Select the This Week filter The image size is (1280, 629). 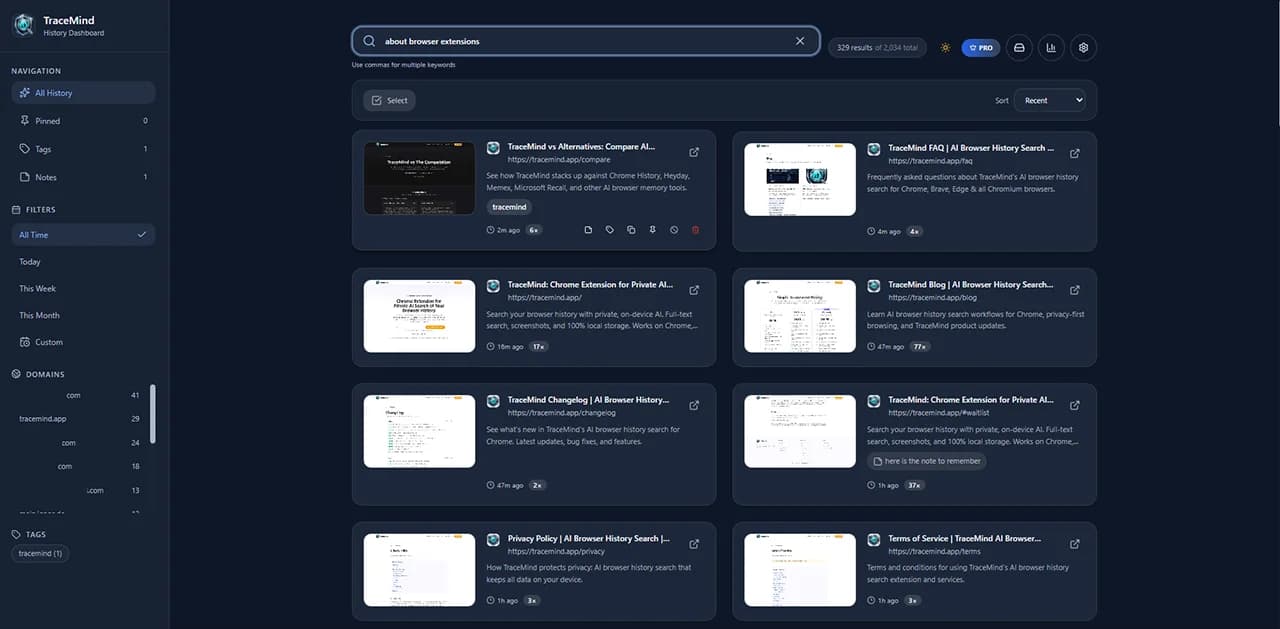(x=83, y=289)
